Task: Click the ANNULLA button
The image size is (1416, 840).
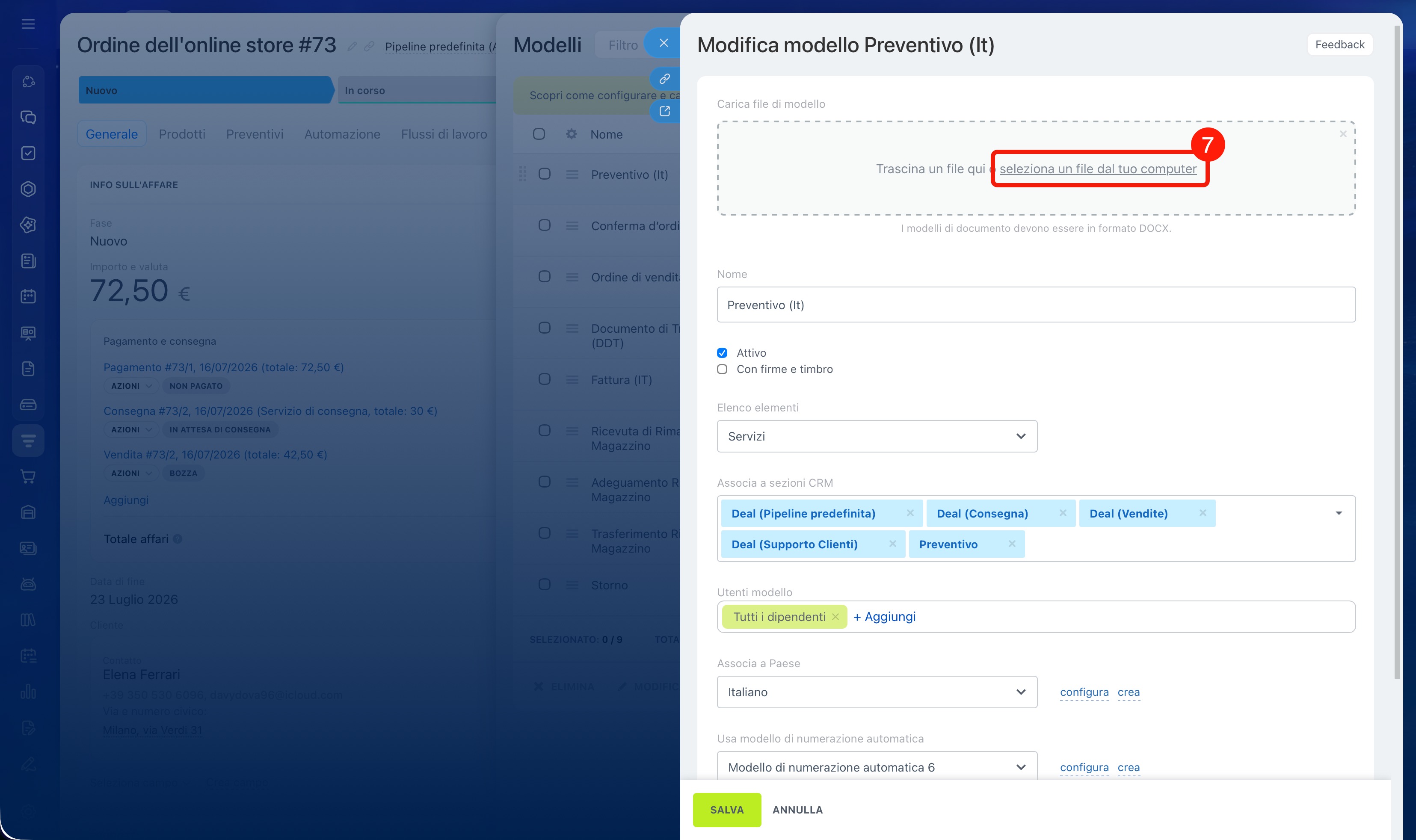Action: click(x=797, y=810)
